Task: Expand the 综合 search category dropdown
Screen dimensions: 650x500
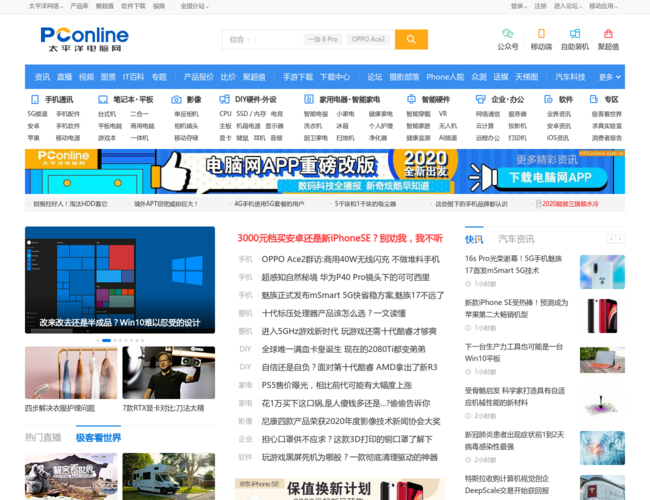Action: pos(239,39)
